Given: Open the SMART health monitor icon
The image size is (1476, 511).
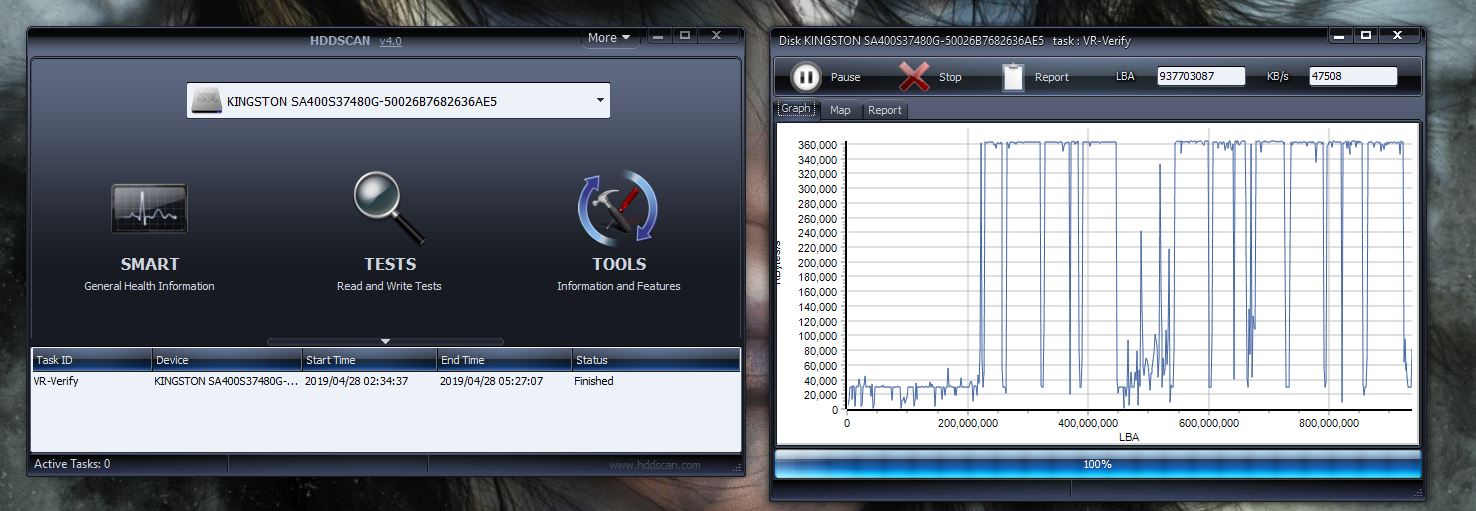Looking at the screenshot, I should click(x=149, y=208).
